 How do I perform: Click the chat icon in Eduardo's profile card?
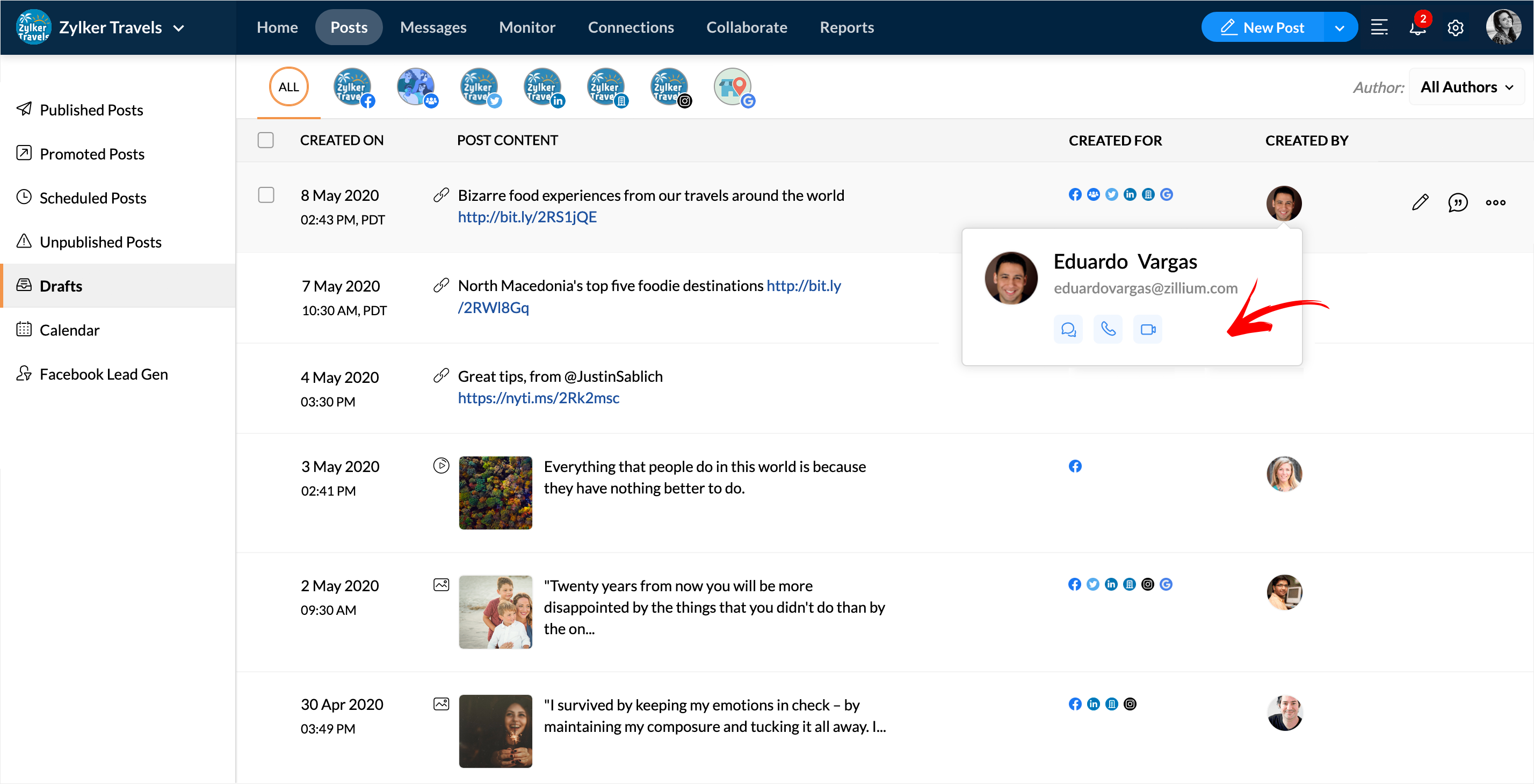(1068, 329)
